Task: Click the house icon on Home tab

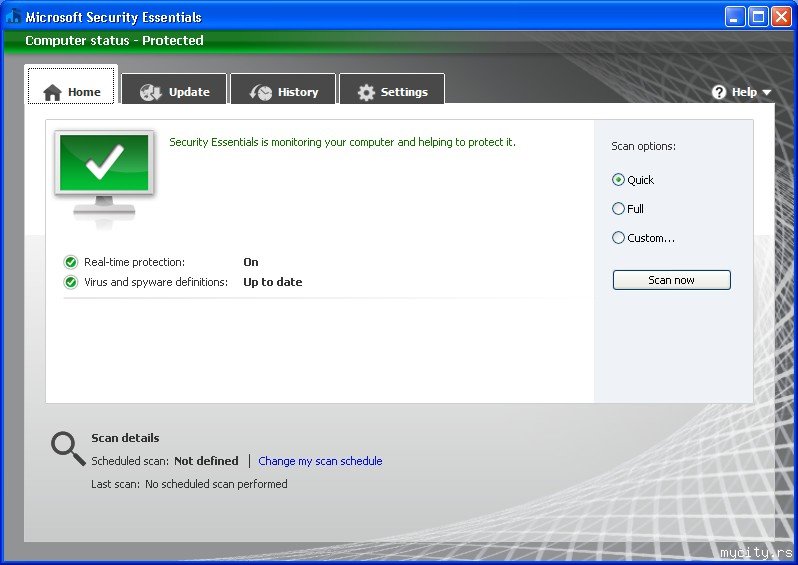Action: click(52, 93)
